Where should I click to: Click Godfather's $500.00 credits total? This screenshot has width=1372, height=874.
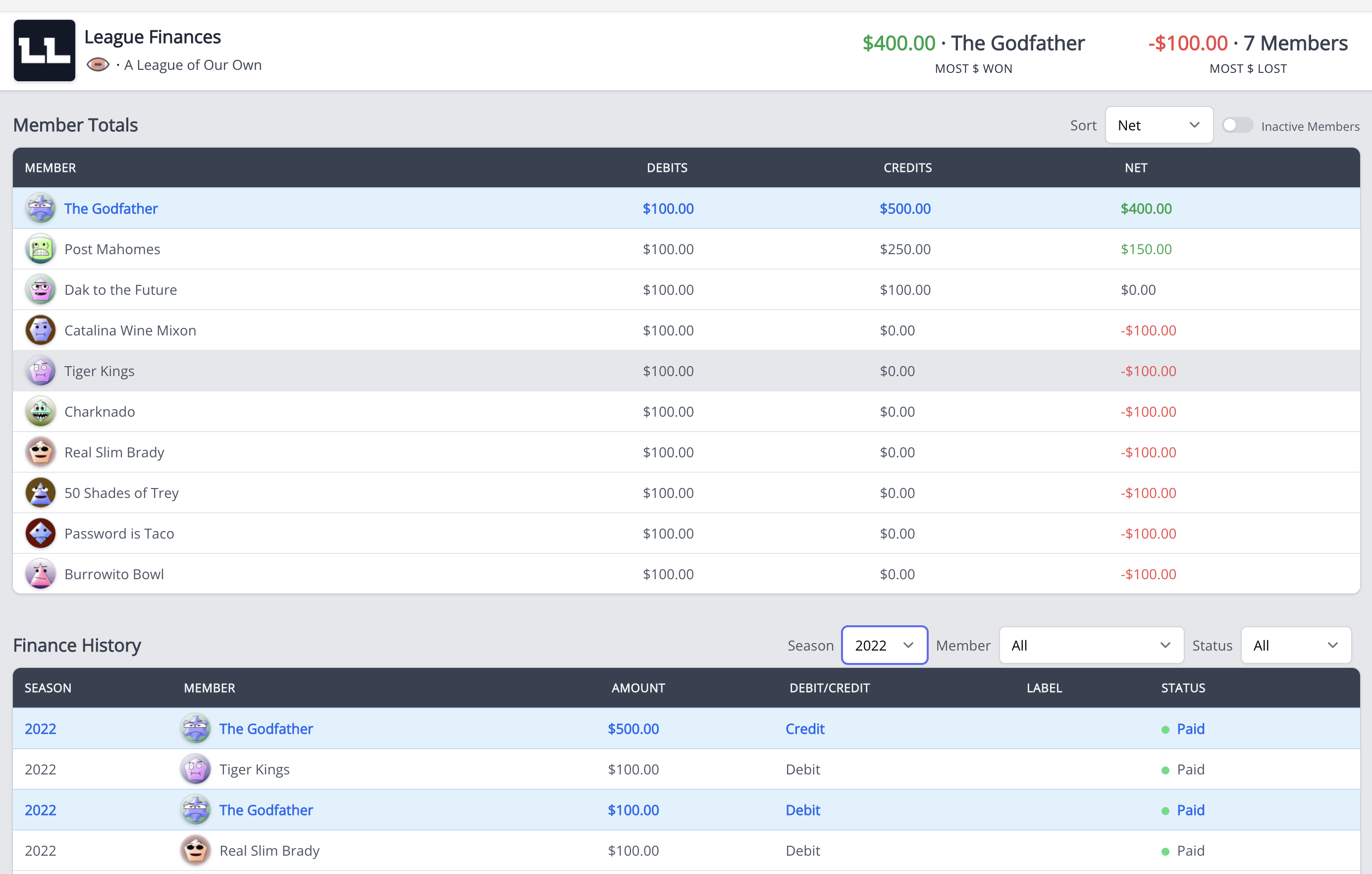[x=905, y=208]
